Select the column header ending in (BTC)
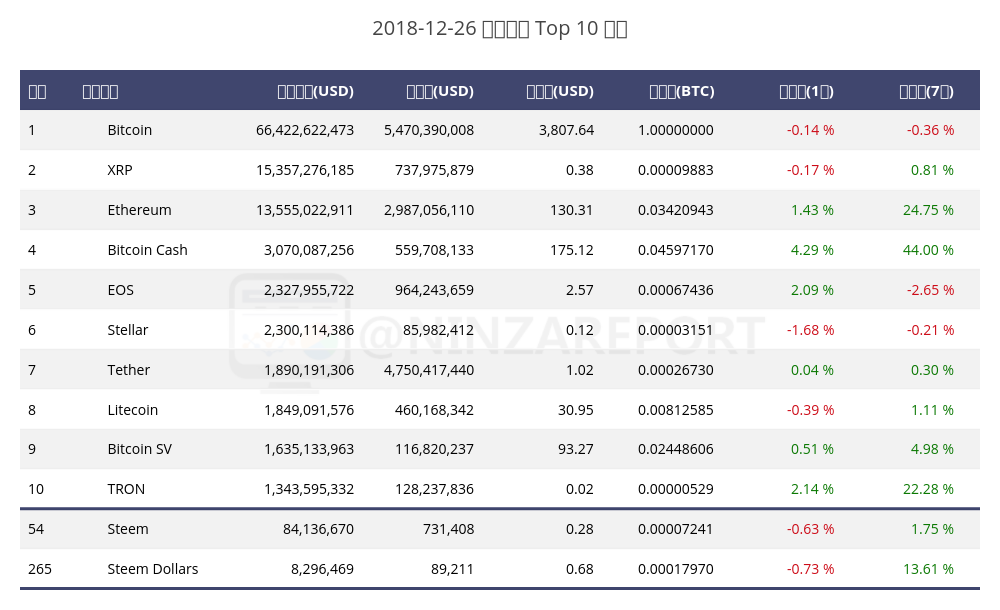This screenshot has width=1000, height=610. click(x=682, y=91)
